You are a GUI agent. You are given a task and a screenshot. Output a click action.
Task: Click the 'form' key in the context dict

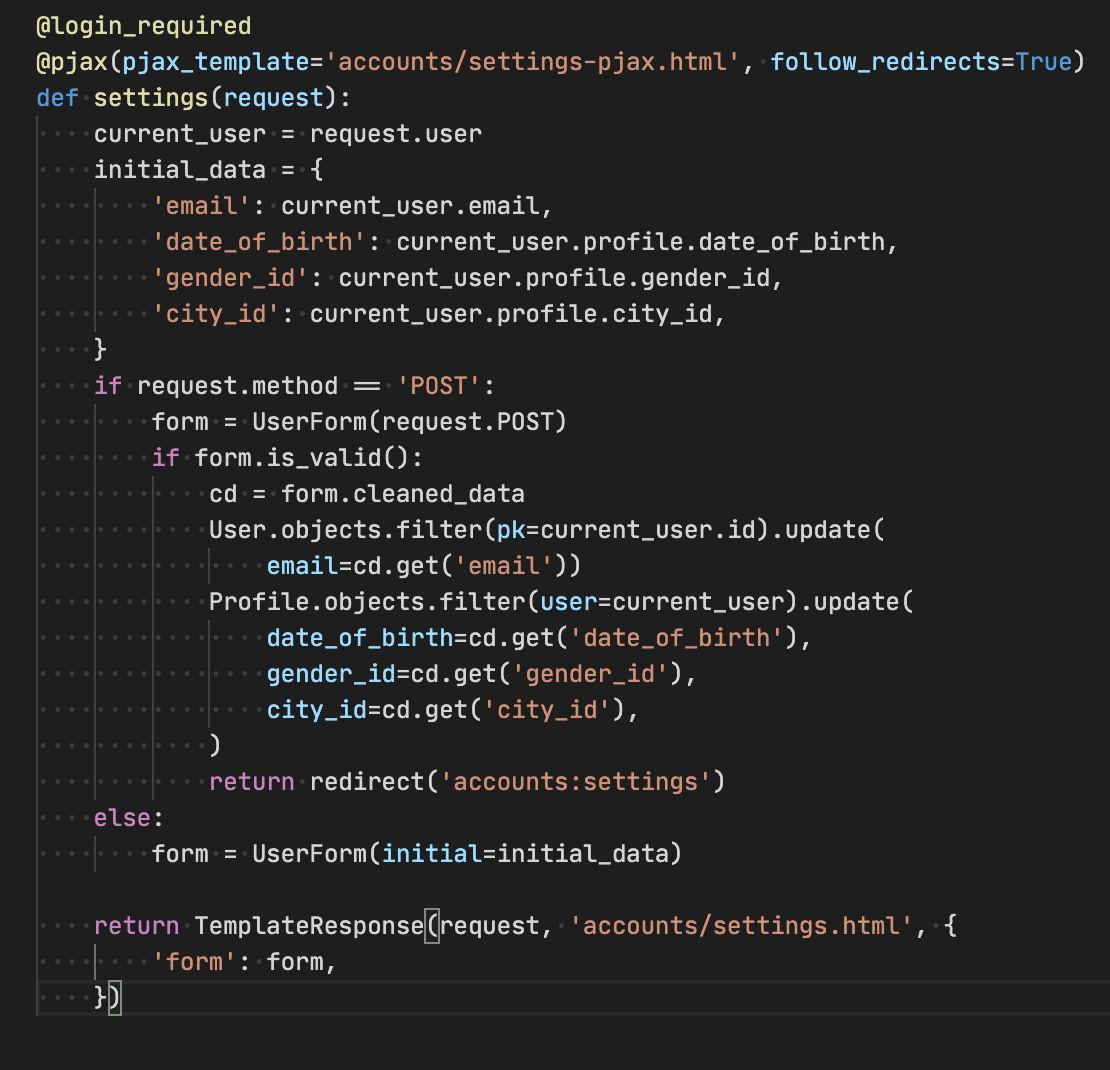coord(194,962)
